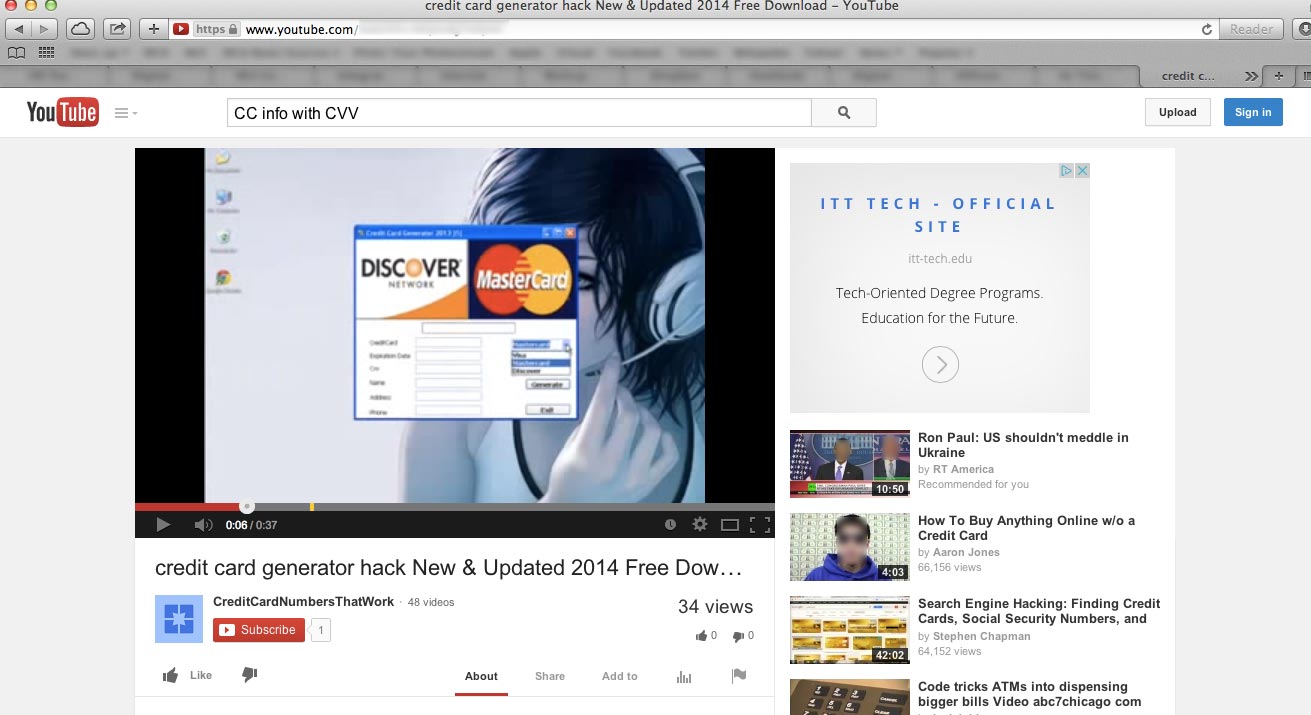Like the video with thumbs up

187,676
